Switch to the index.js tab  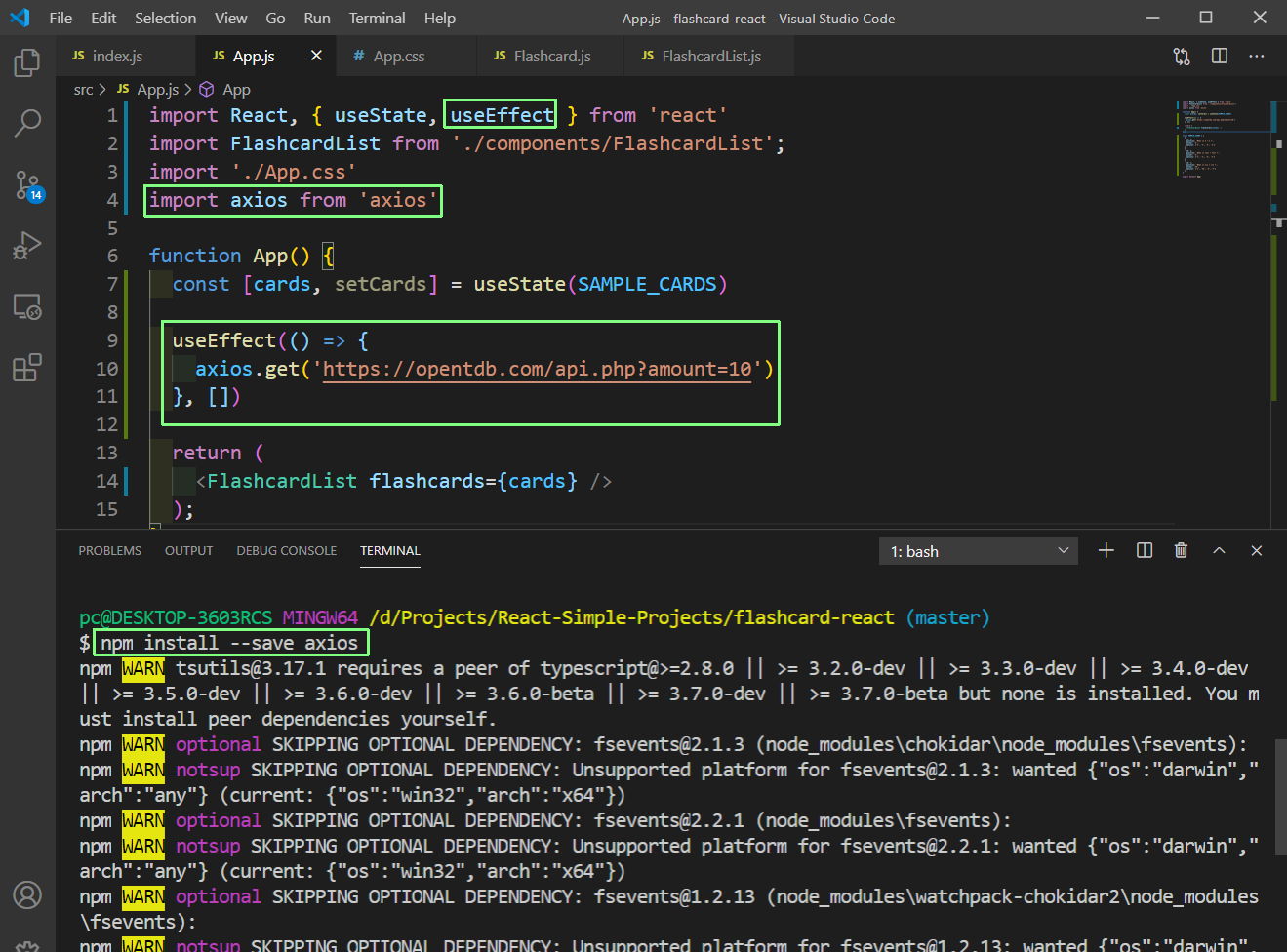[x=126, y=57]
